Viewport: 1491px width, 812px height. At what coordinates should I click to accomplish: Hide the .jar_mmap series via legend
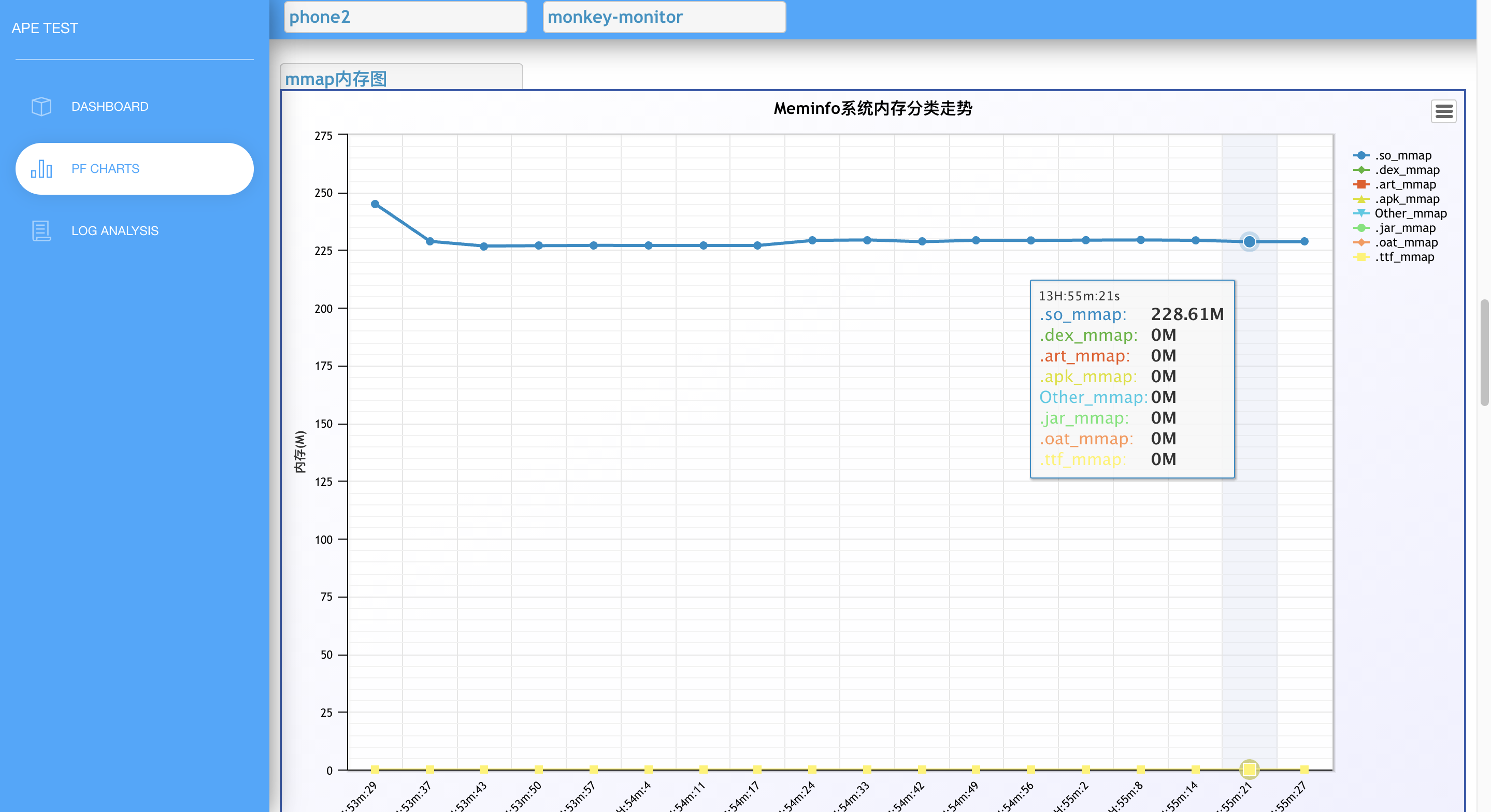pos(1405,228)
